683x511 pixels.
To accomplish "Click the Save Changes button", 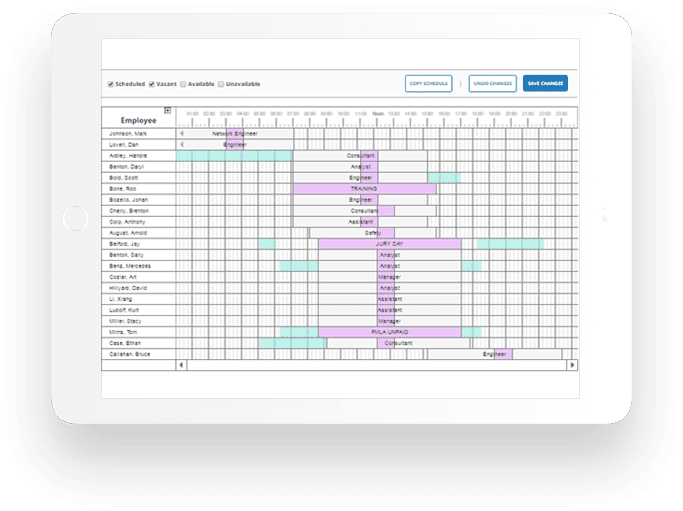I will (x=545, y=83).
